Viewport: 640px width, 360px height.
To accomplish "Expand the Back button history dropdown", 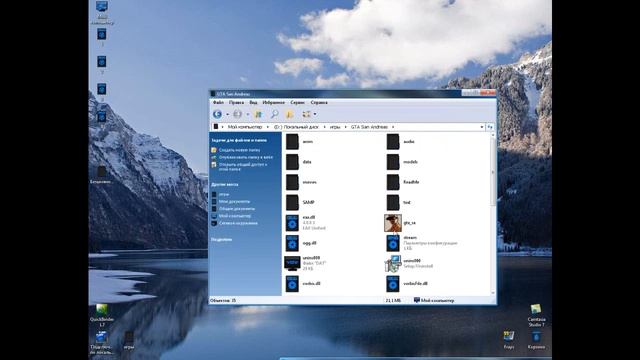I will (227, 114).
